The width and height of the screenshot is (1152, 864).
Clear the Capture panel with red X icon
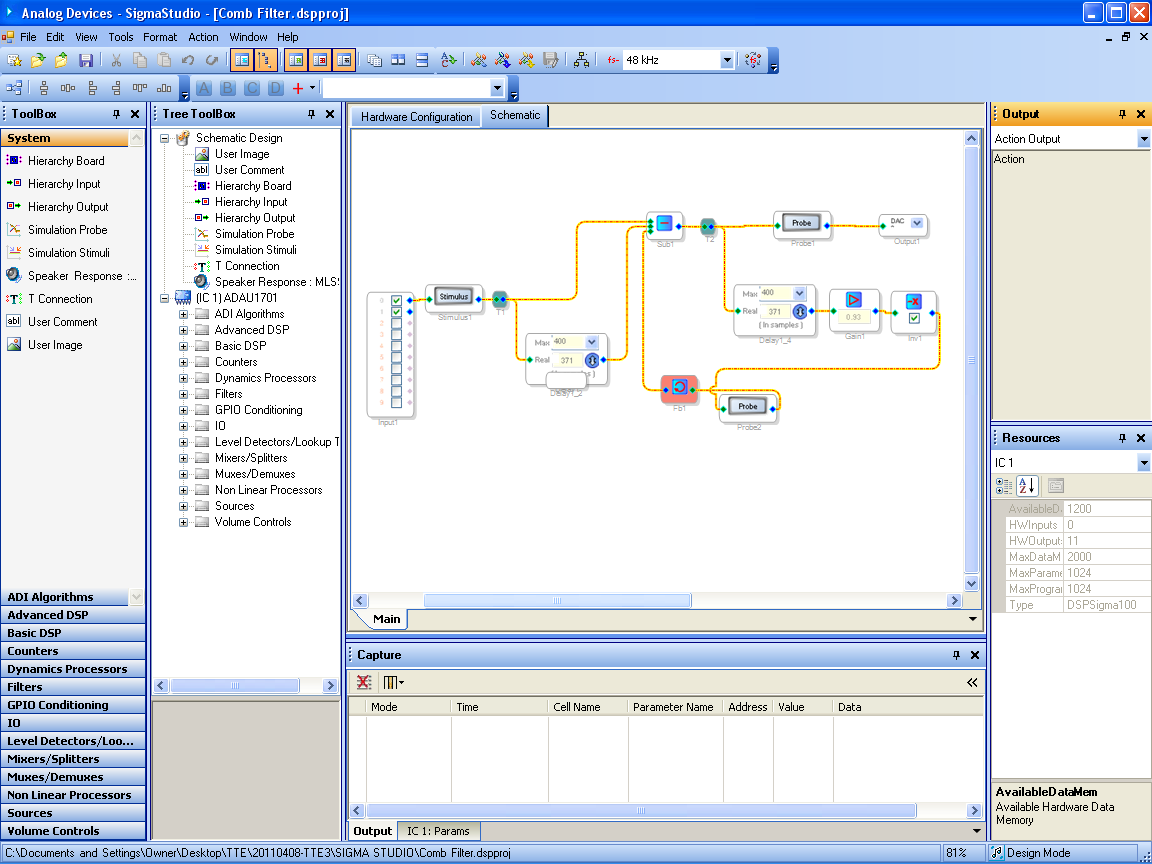[364, 683]
